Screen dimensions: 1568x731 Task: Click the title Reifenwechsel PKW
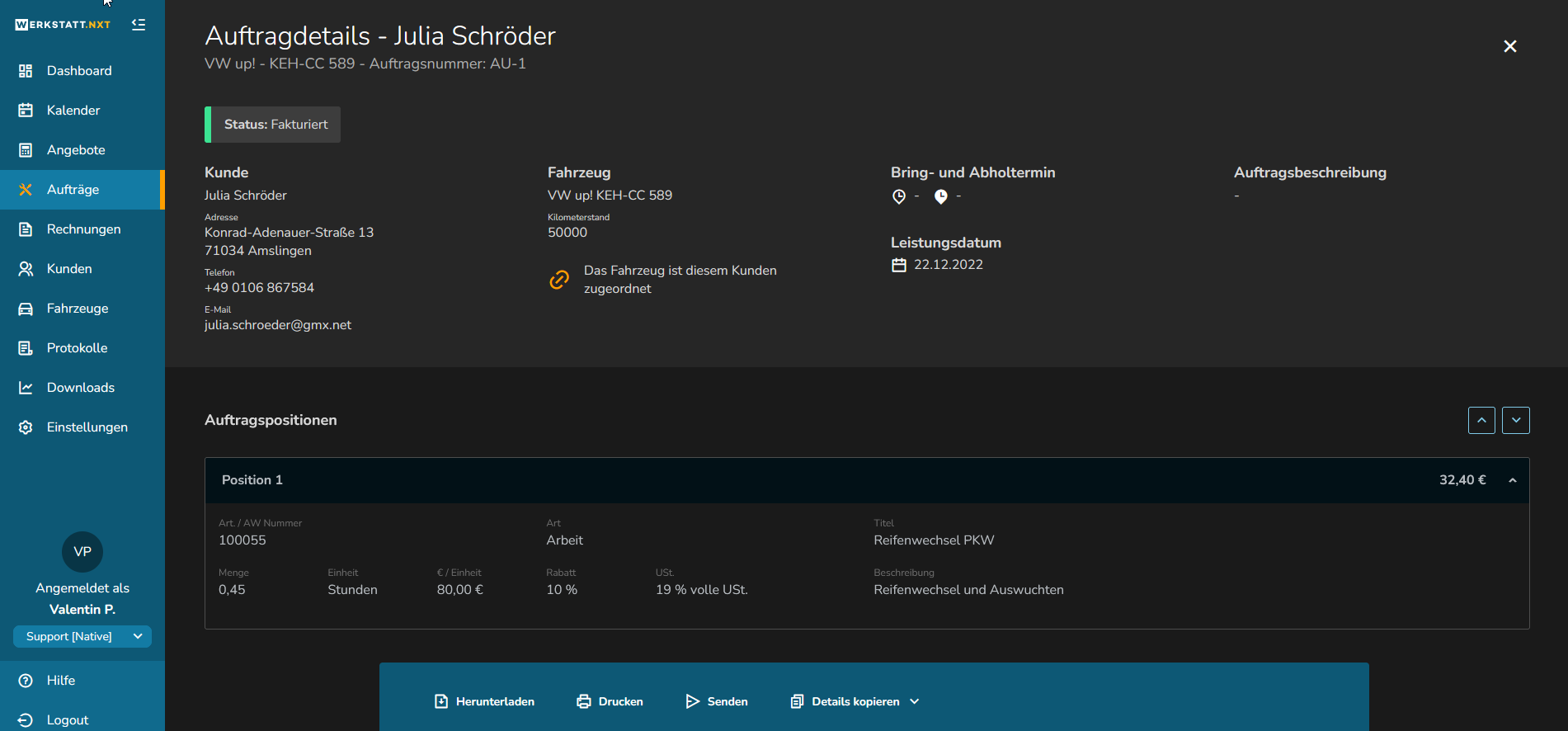tap(934, 540)
